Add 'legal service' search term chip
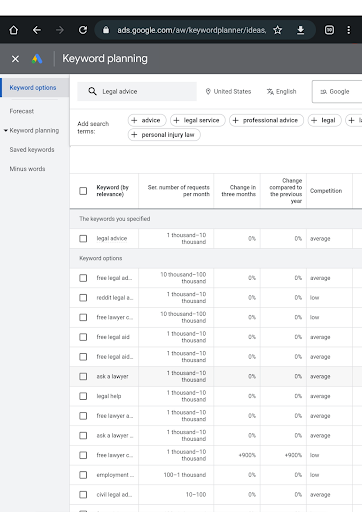362x512 pixels. click(x=198, y=120)
